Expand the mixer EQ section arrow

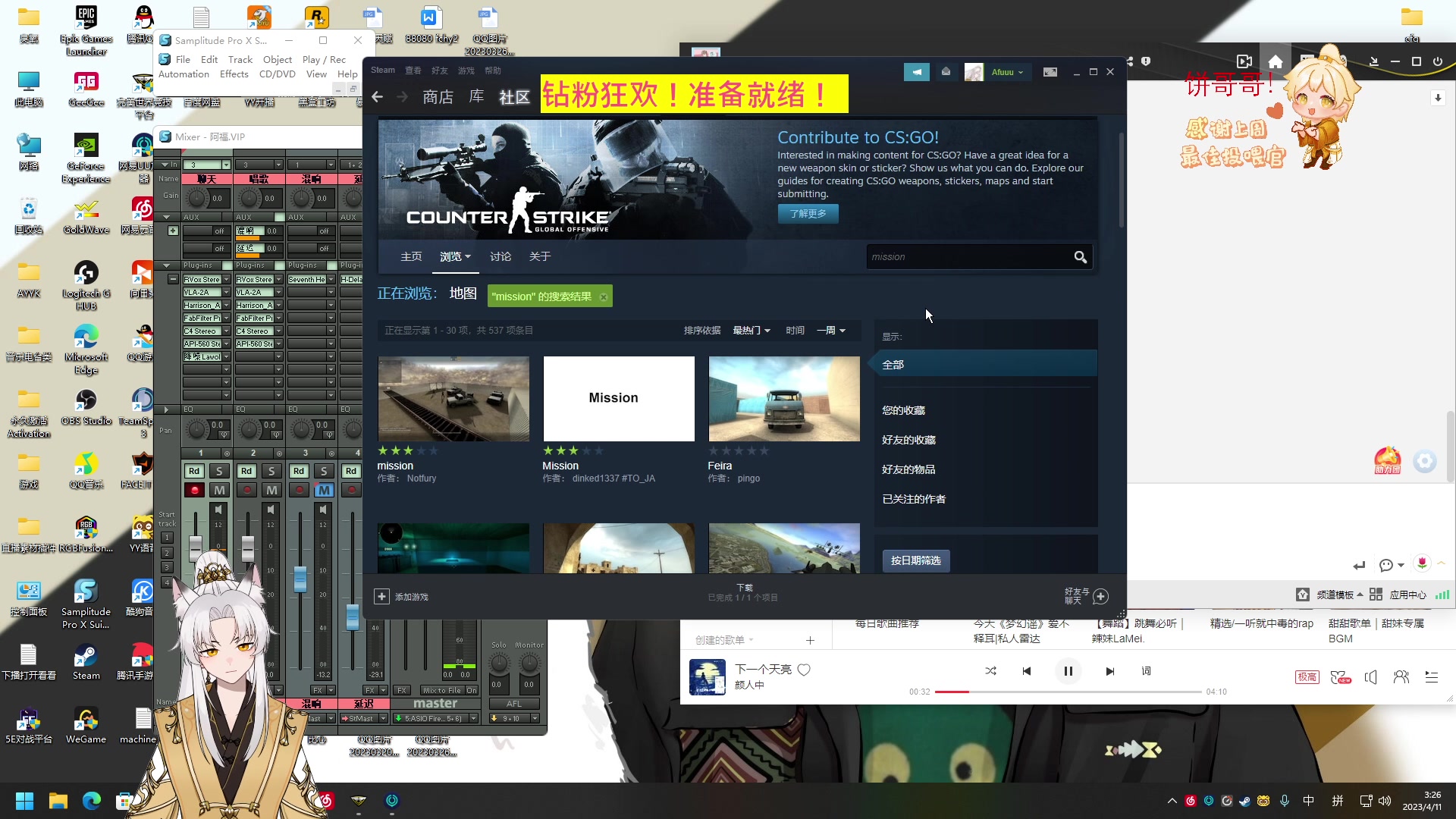[x=166, y=409]
